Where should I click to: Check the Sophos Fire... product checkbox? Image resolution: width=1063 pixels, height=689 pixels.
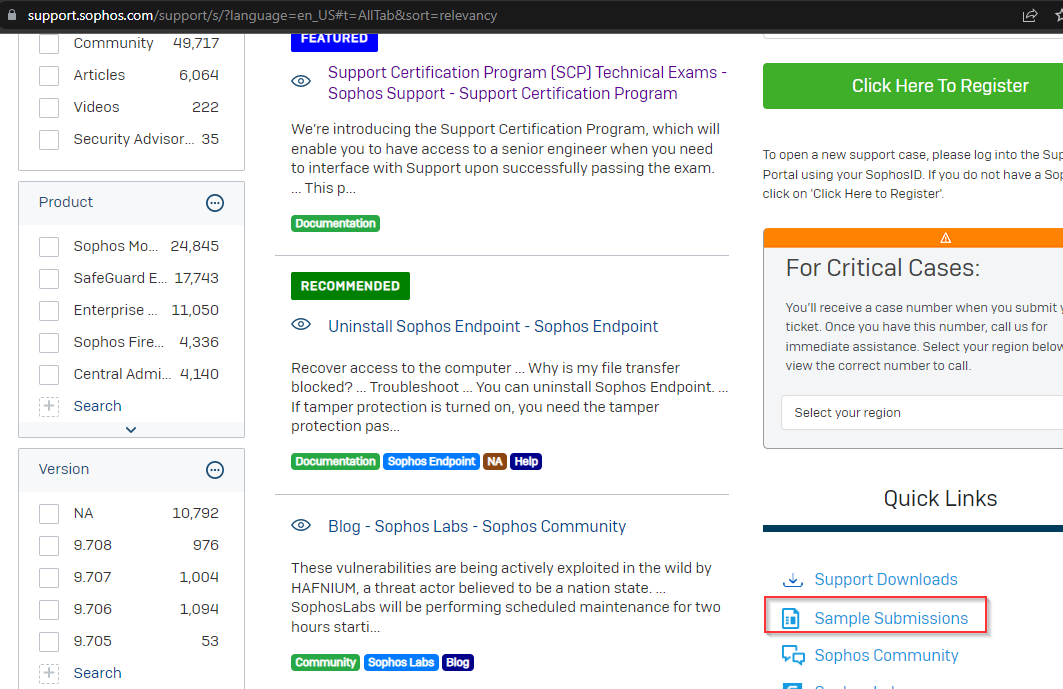point(49,342)
